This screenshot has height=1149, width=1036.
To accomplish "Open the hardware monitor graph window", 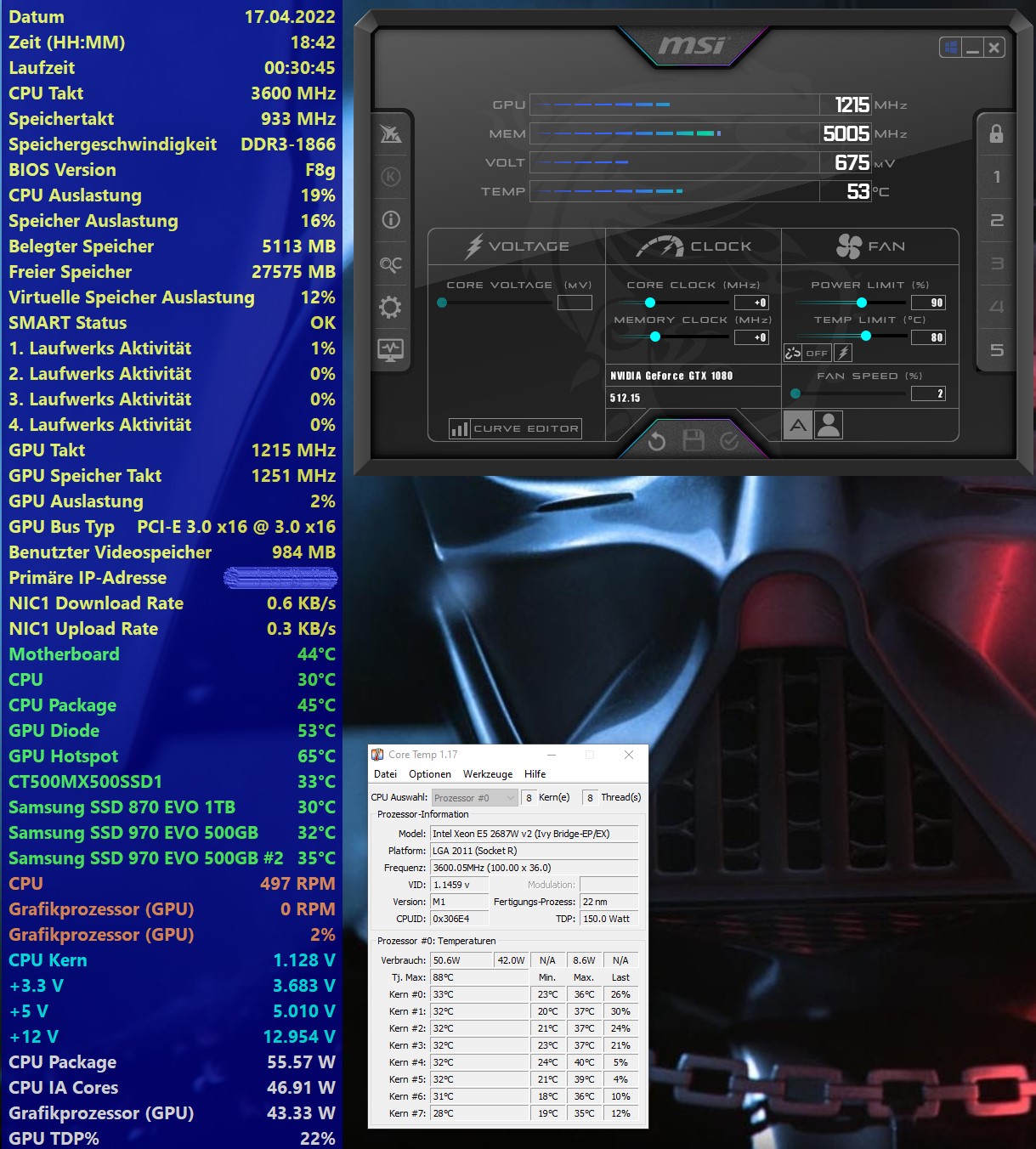I will point(391,349).
